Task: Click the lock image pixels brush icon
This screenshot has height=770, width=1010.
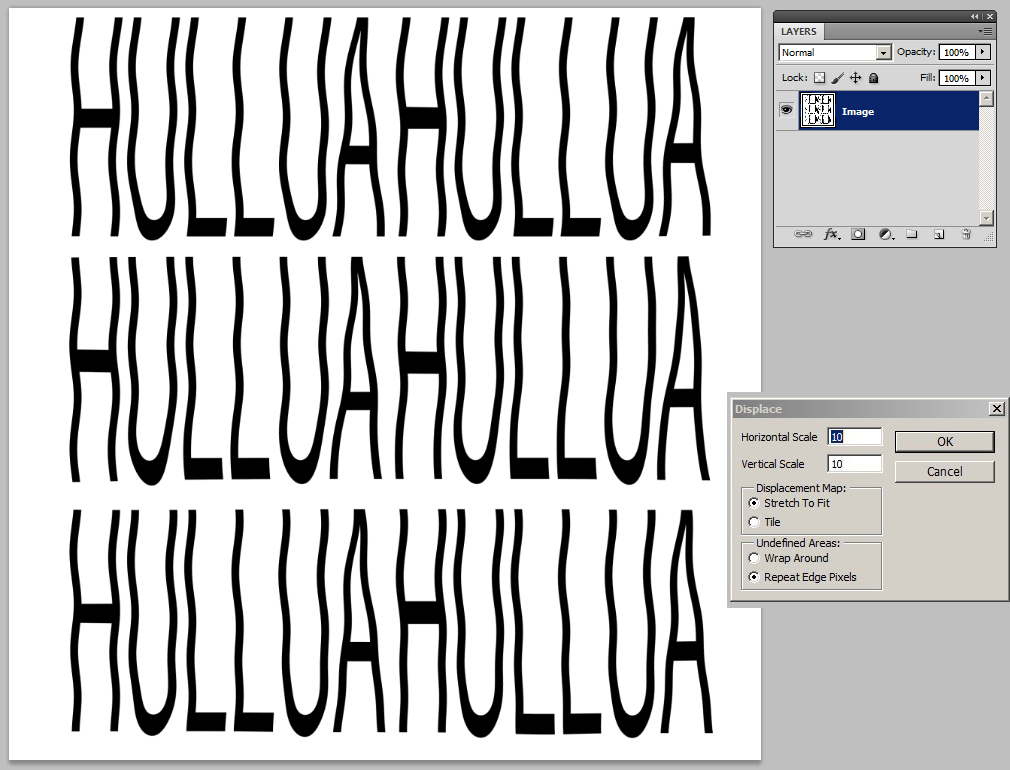Action: click(x=837, y=78)
